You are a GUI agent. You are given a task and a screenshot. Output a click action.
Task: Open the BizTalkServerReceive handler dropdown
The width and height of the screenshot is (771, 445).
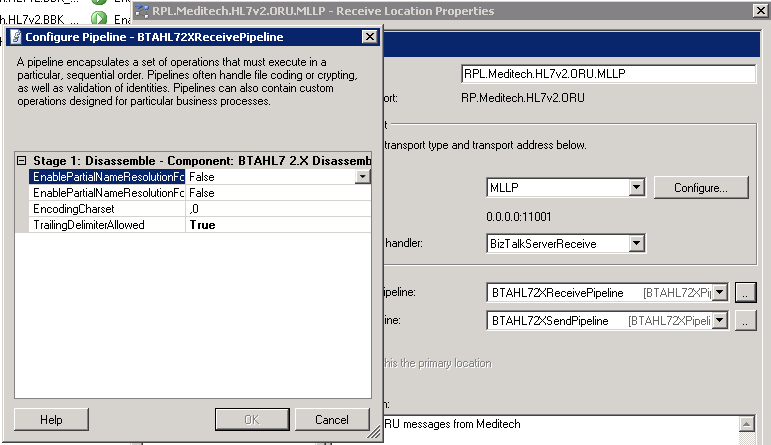tap(636, 243)
